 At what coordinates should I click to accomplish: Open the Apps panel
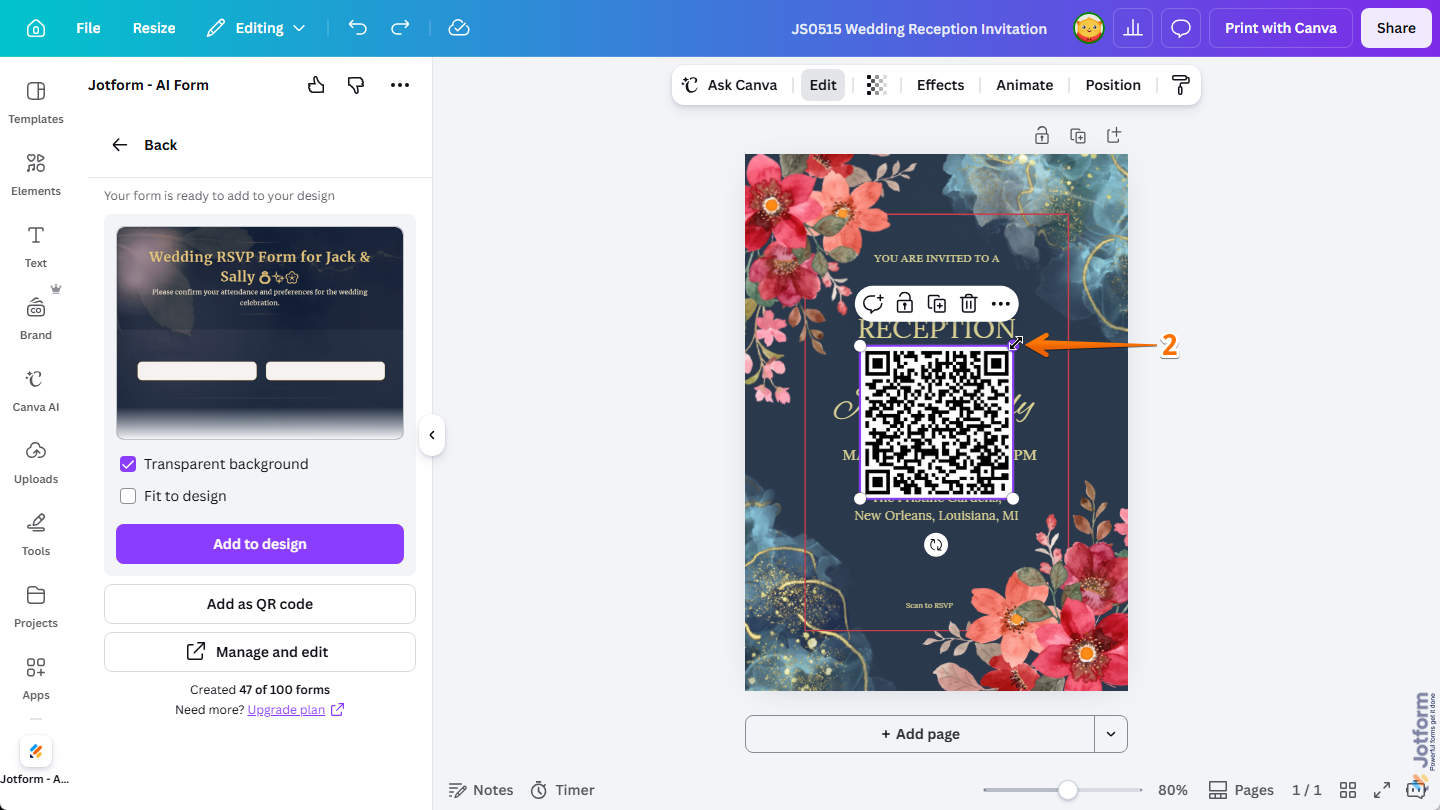pyautogui.click(x=36, y=679)
